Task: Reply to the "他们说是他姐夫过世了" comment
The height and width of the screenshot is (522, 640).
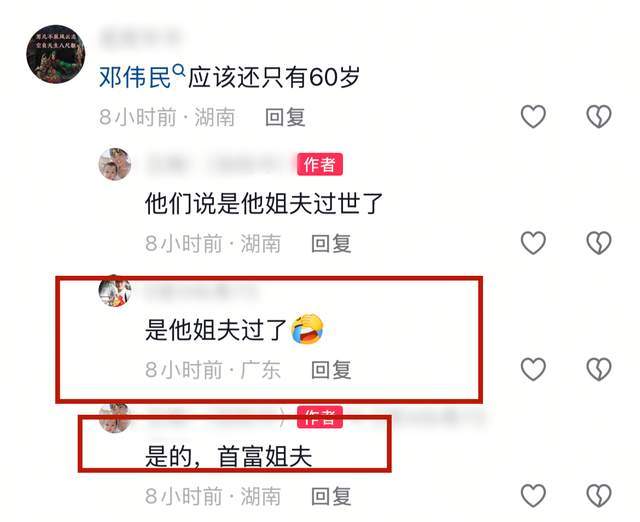Action: (331, 244)
